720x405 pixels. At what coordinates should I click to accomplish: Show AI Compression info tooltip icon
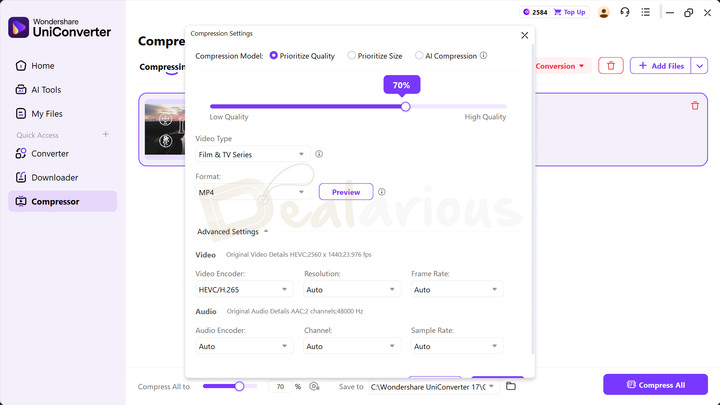(x=483, y=55)
